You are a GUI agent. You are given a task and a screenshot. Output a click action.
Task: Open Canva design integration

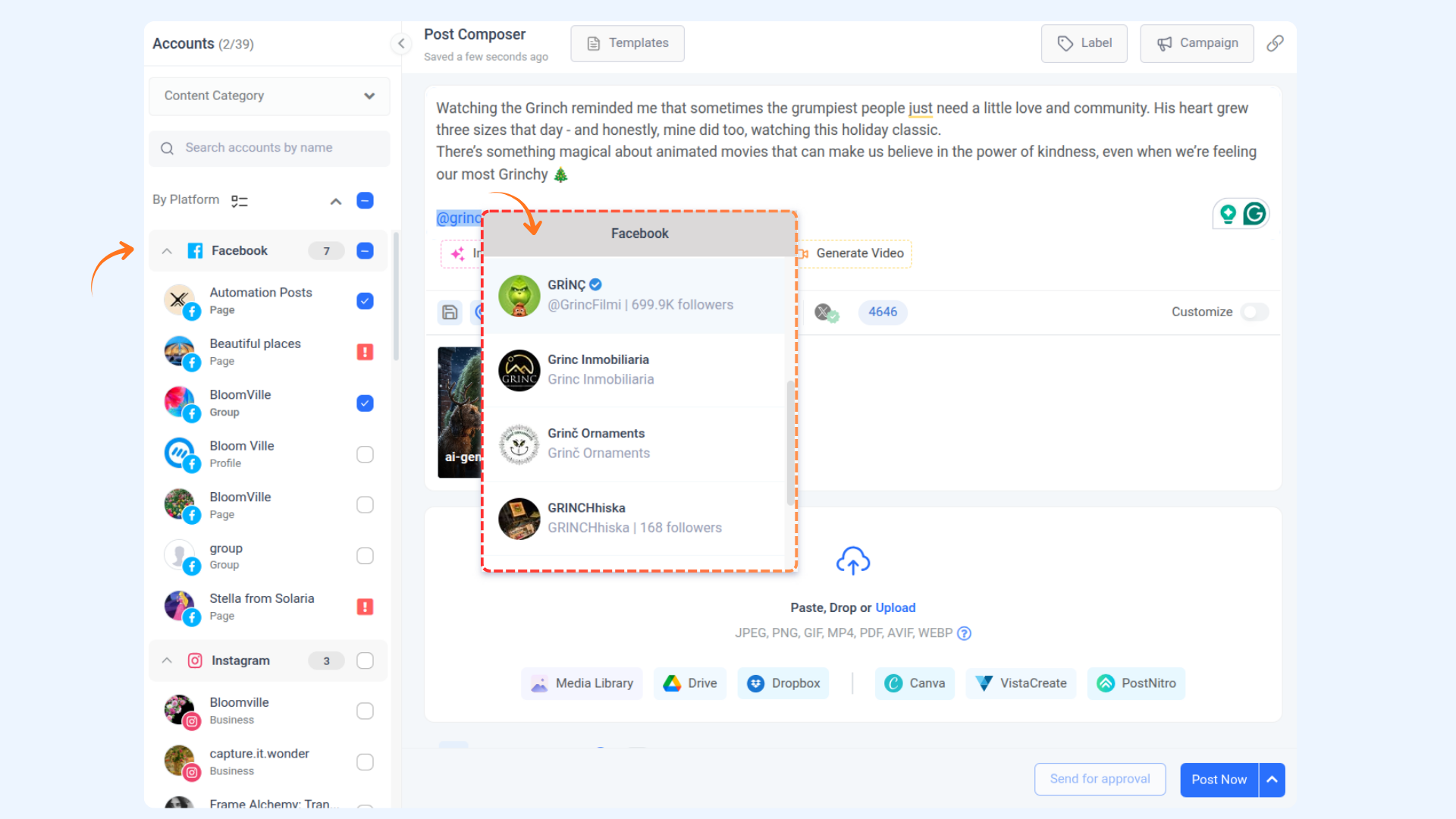click(915, 683)
